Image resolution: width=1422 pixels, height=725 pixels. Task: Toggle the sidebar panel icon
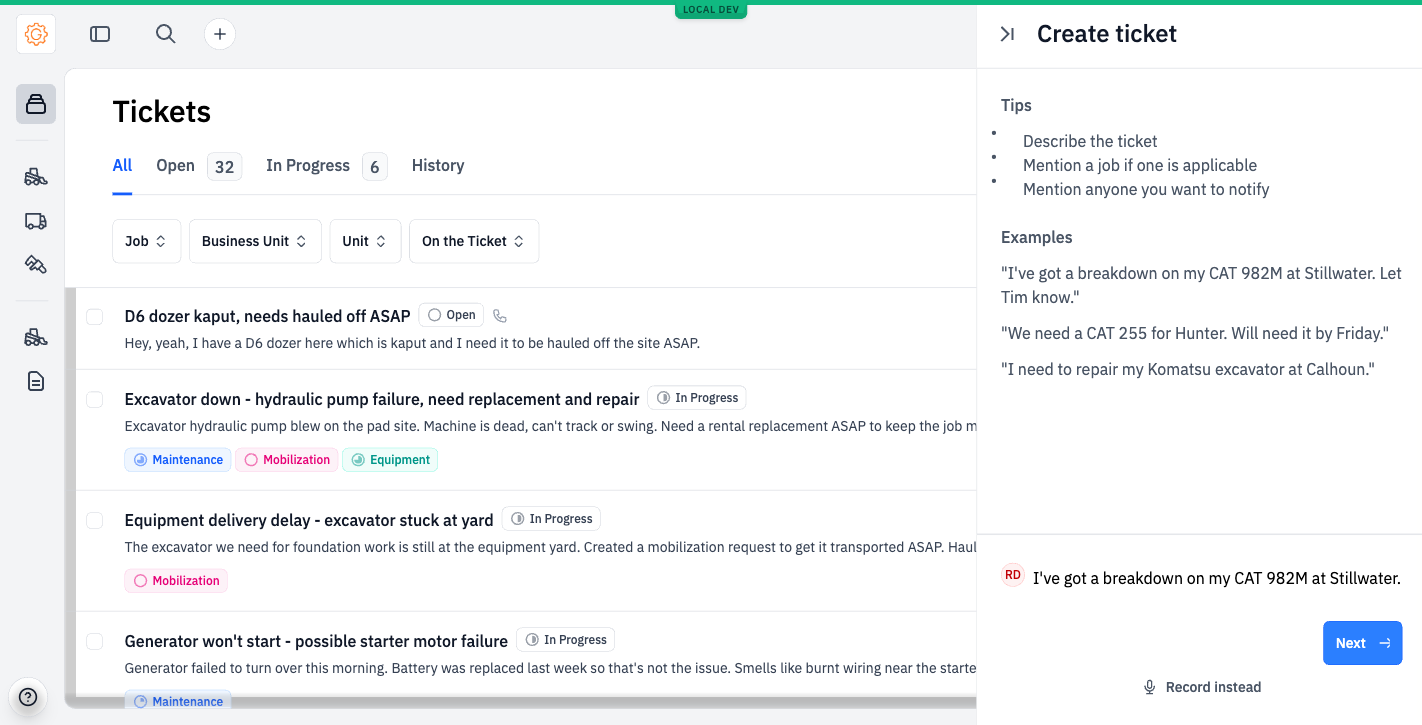coord(100,34)
